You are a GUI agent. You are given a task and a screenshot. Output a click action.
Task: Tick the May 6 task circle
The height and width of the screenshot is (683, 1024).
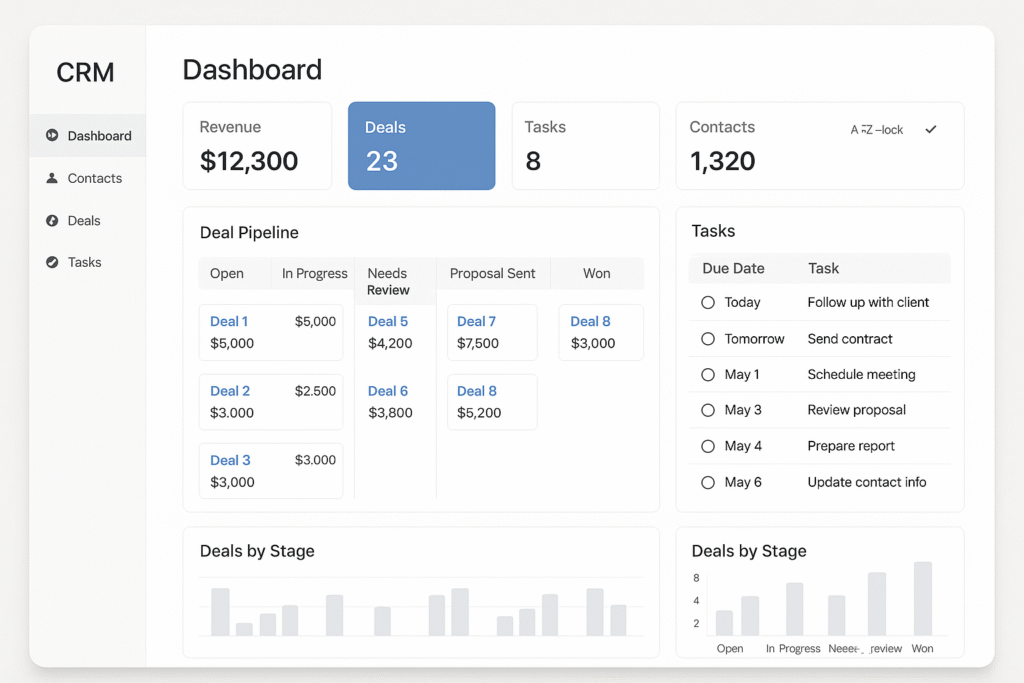click(708, 482)
